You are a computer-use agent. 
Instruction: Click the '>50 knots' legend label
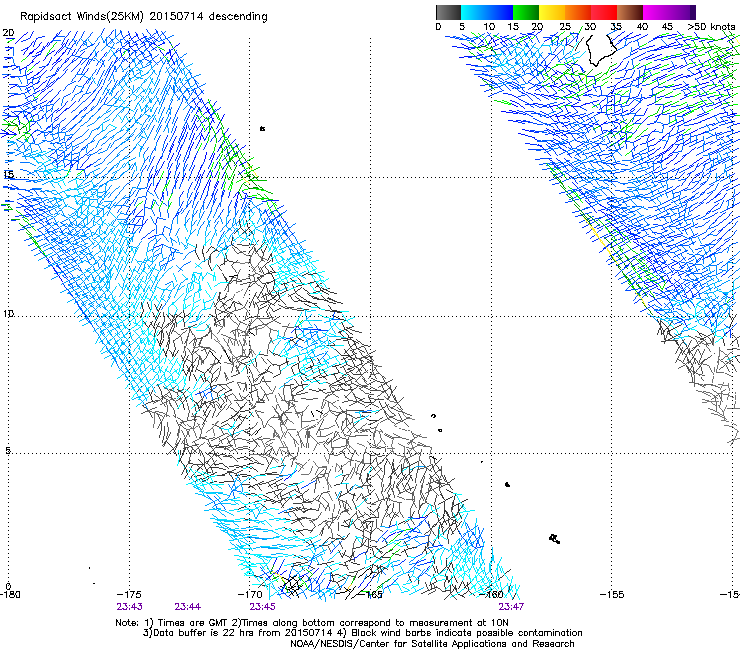[711, 27]
